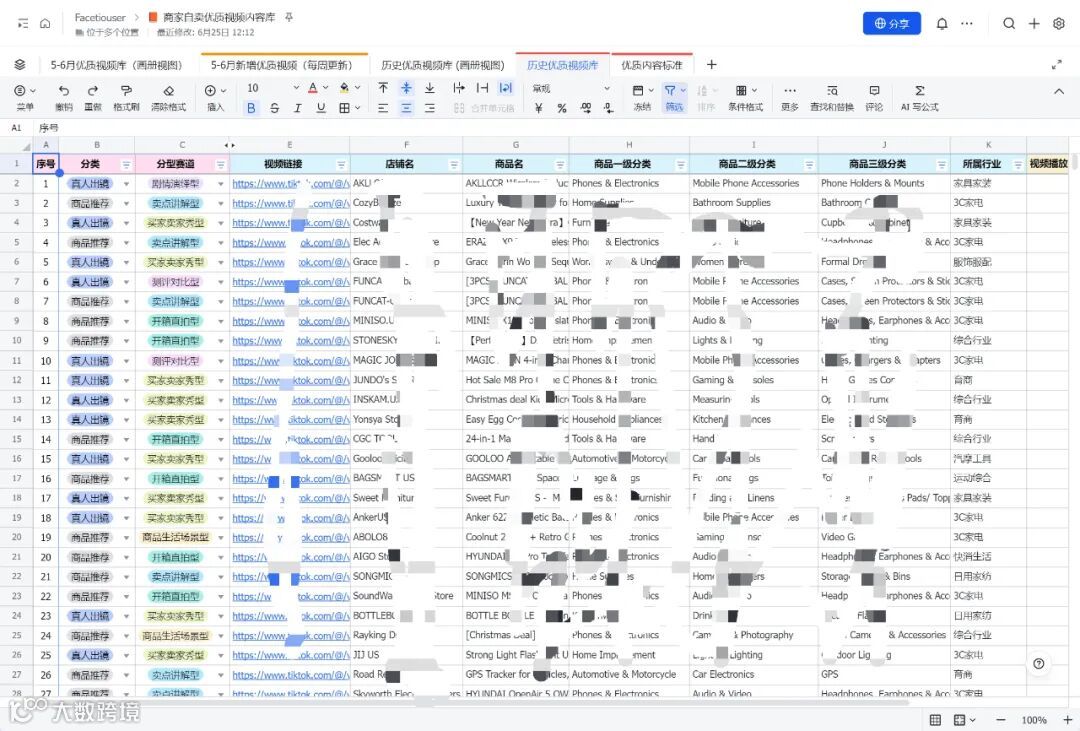Open AI formula writer (AI 写公式)
Screen dimensions: 1080x731
point(920,97)
